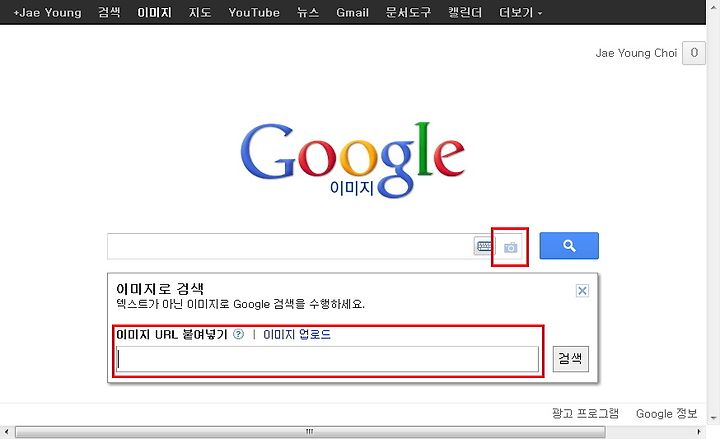
Task: Open 뉴스 from the top bar
Action: (308, 12)
